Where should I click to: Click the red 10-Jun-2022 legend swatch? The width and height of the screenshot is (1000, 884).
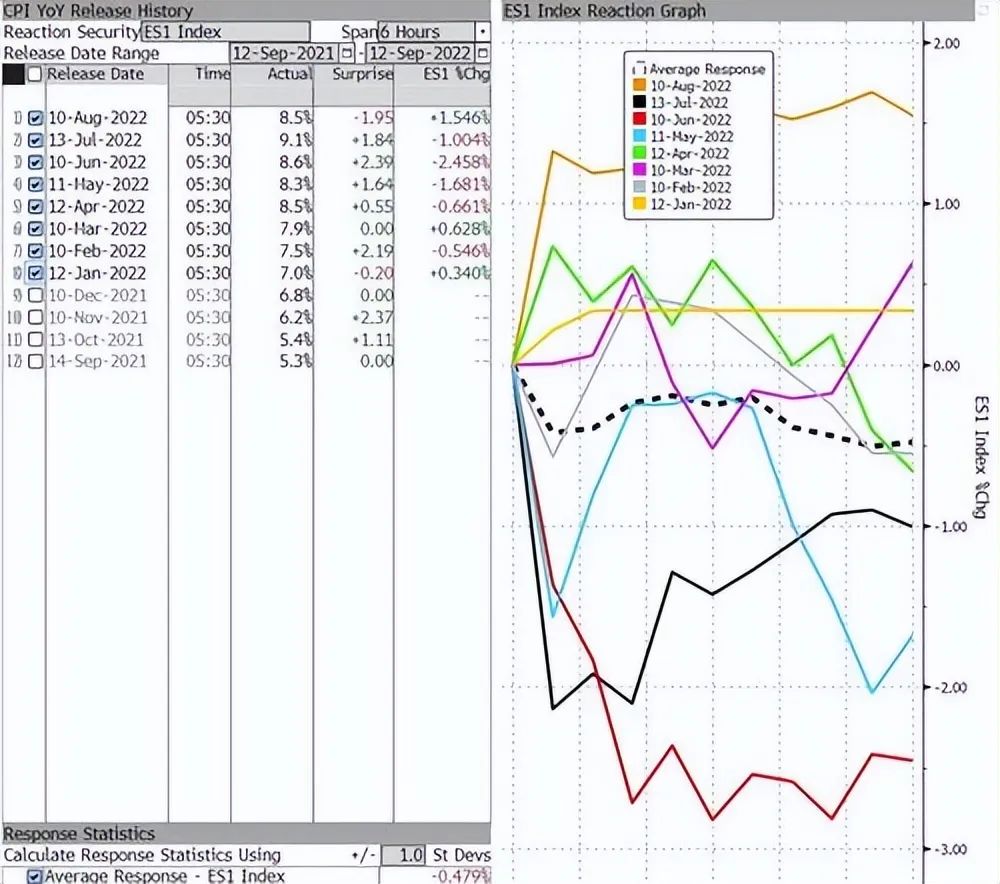click(638, 120)
